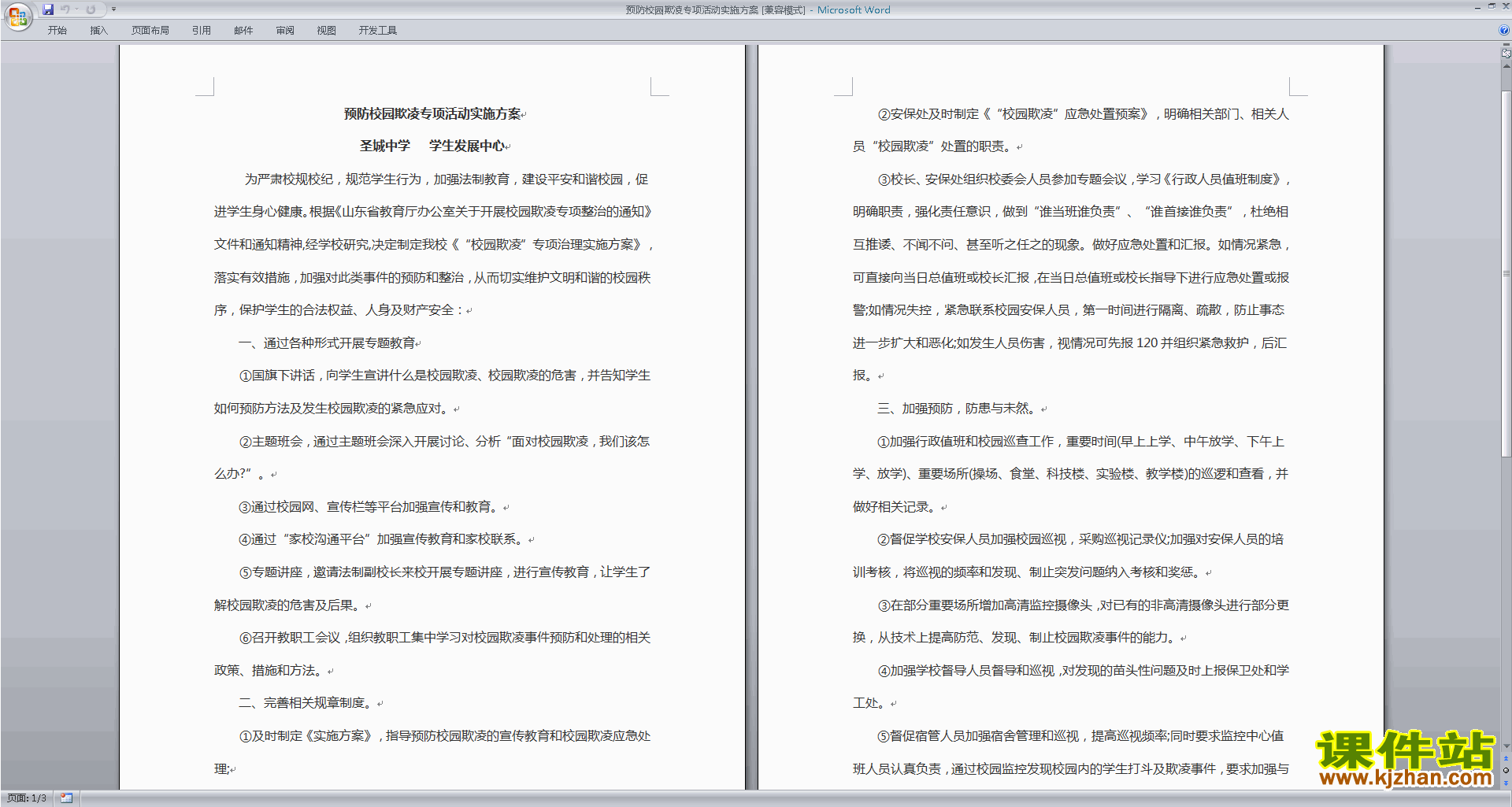Click the line ②安保处及时制定 on page two
The width and height of the screenshot is (1512, 807).
1084,114
